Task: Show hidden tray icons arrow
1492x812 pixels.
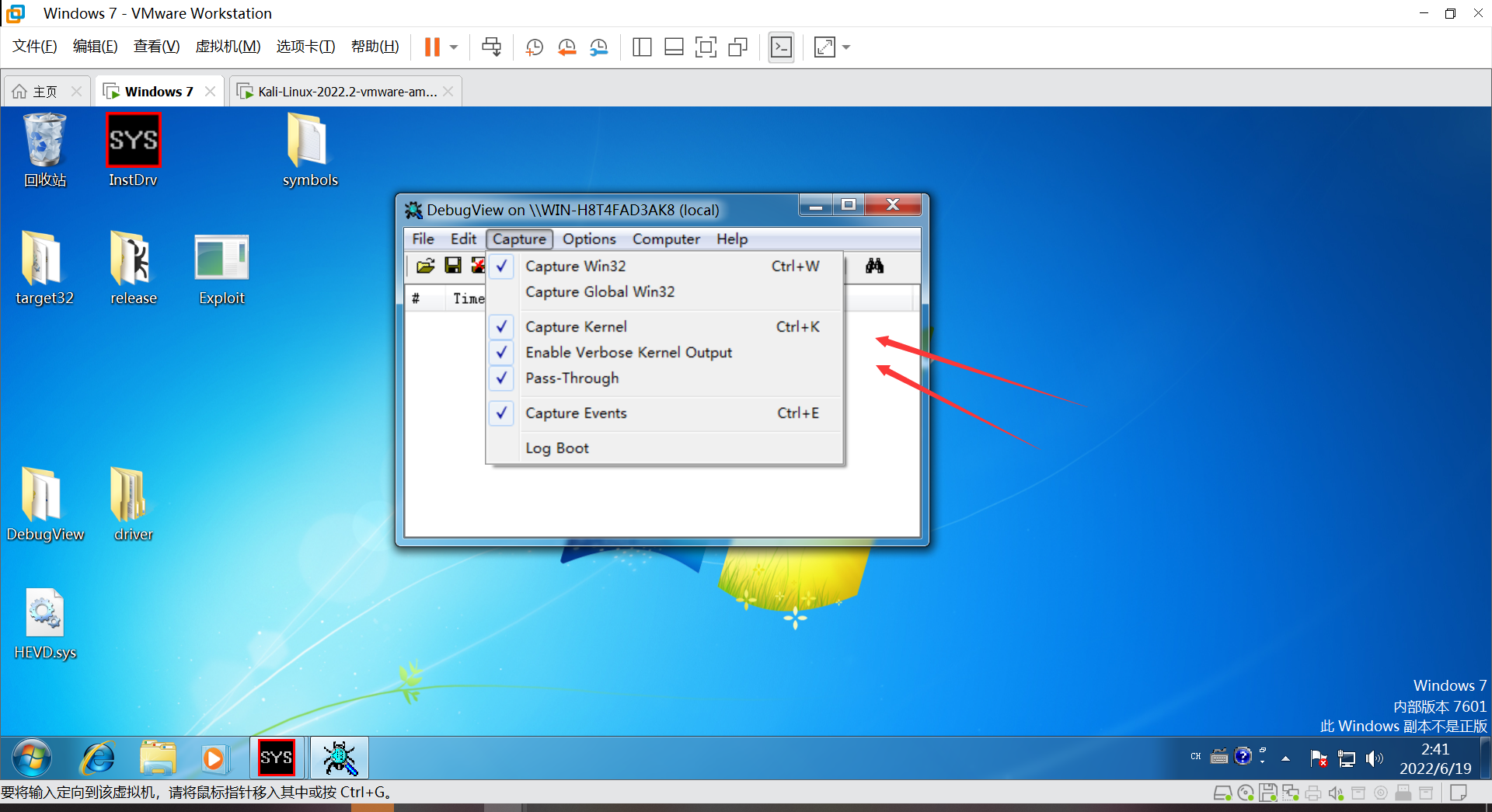Action: coord(1286,758)
